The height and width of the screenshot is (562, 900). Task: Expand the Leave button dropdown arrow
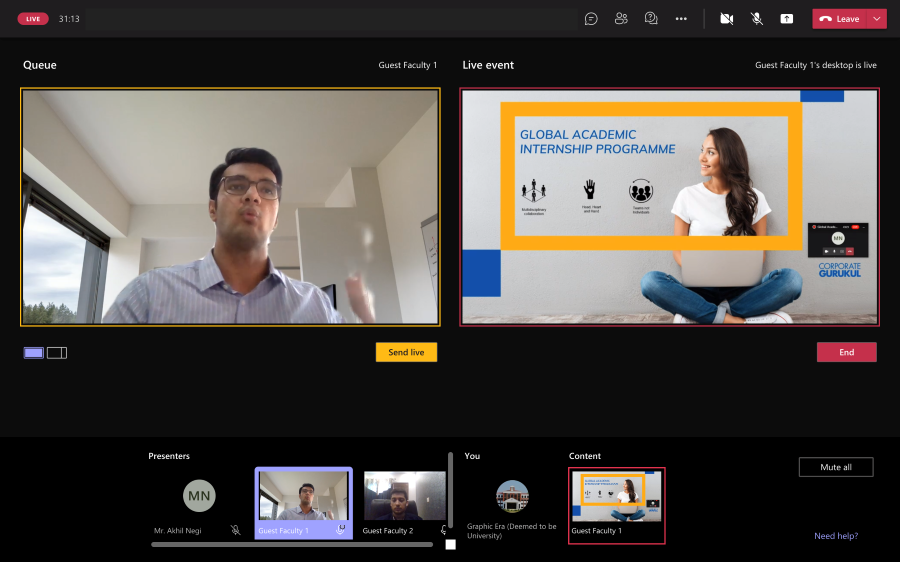pos(876,19)
